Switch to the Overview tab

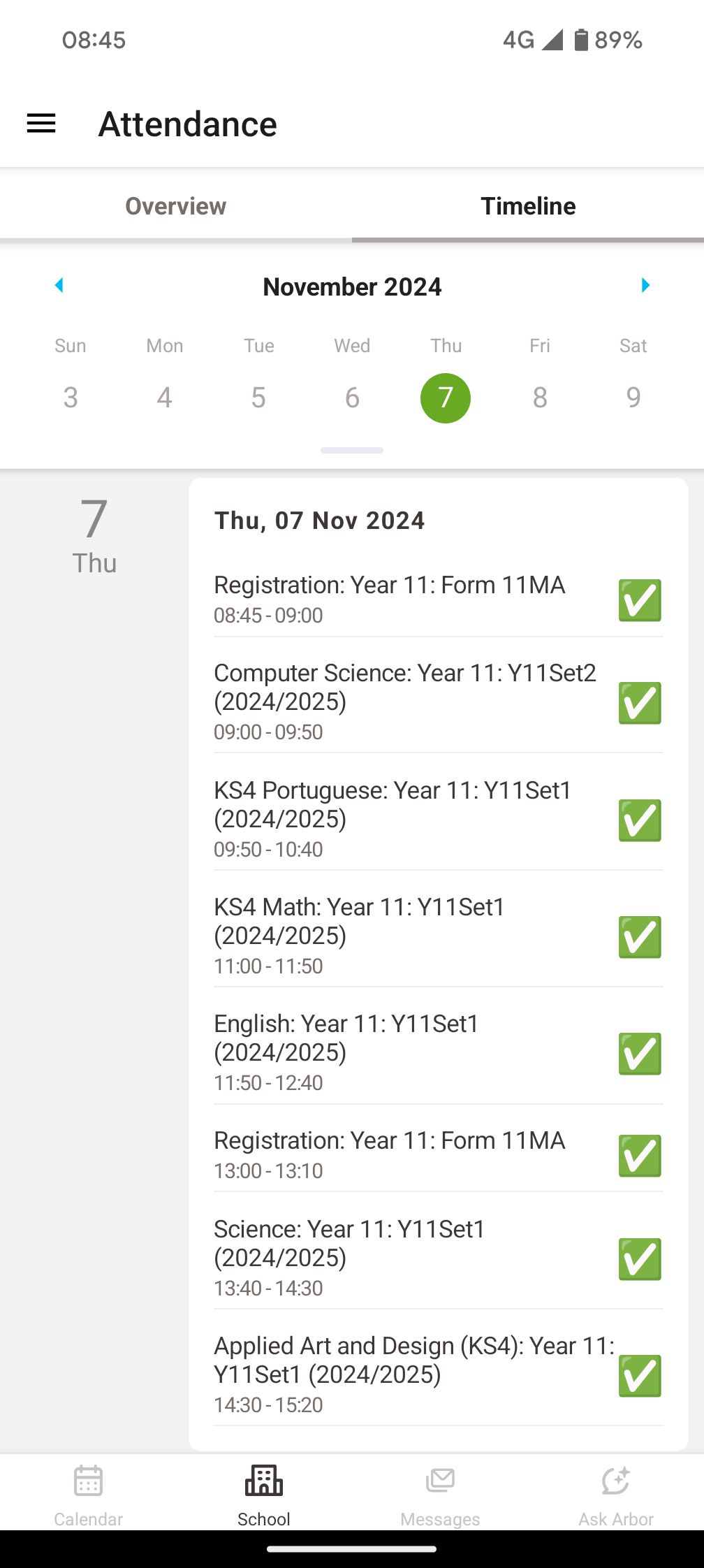[176, 206]
